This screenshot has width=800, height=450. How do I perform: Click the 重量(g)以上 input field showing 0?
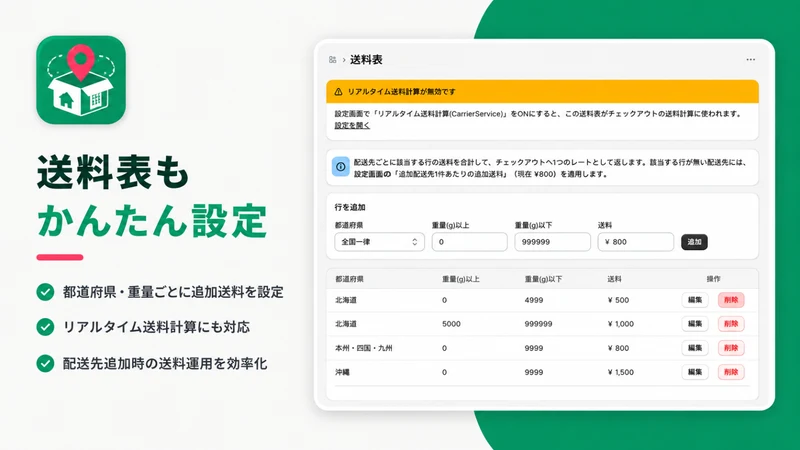click(469, 242)
